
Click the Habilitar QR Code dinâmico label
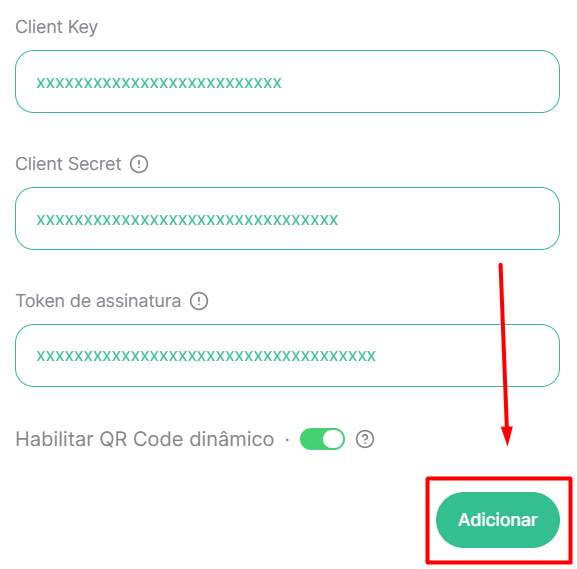click(x=145, y=439)
